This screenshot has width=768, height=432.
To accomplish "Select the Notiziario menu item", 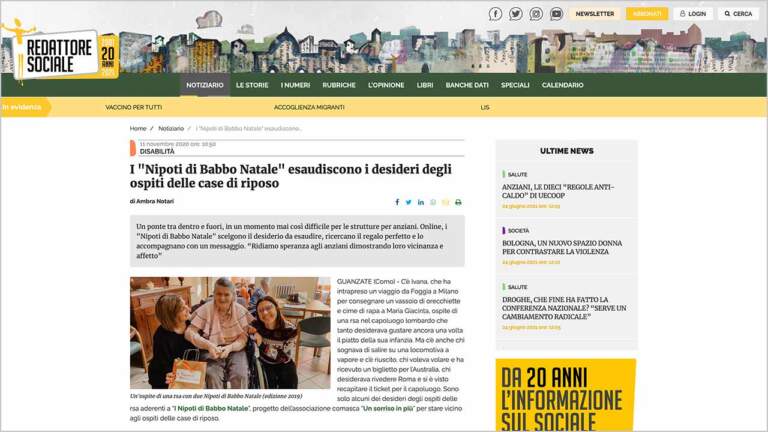I will 205,85.
